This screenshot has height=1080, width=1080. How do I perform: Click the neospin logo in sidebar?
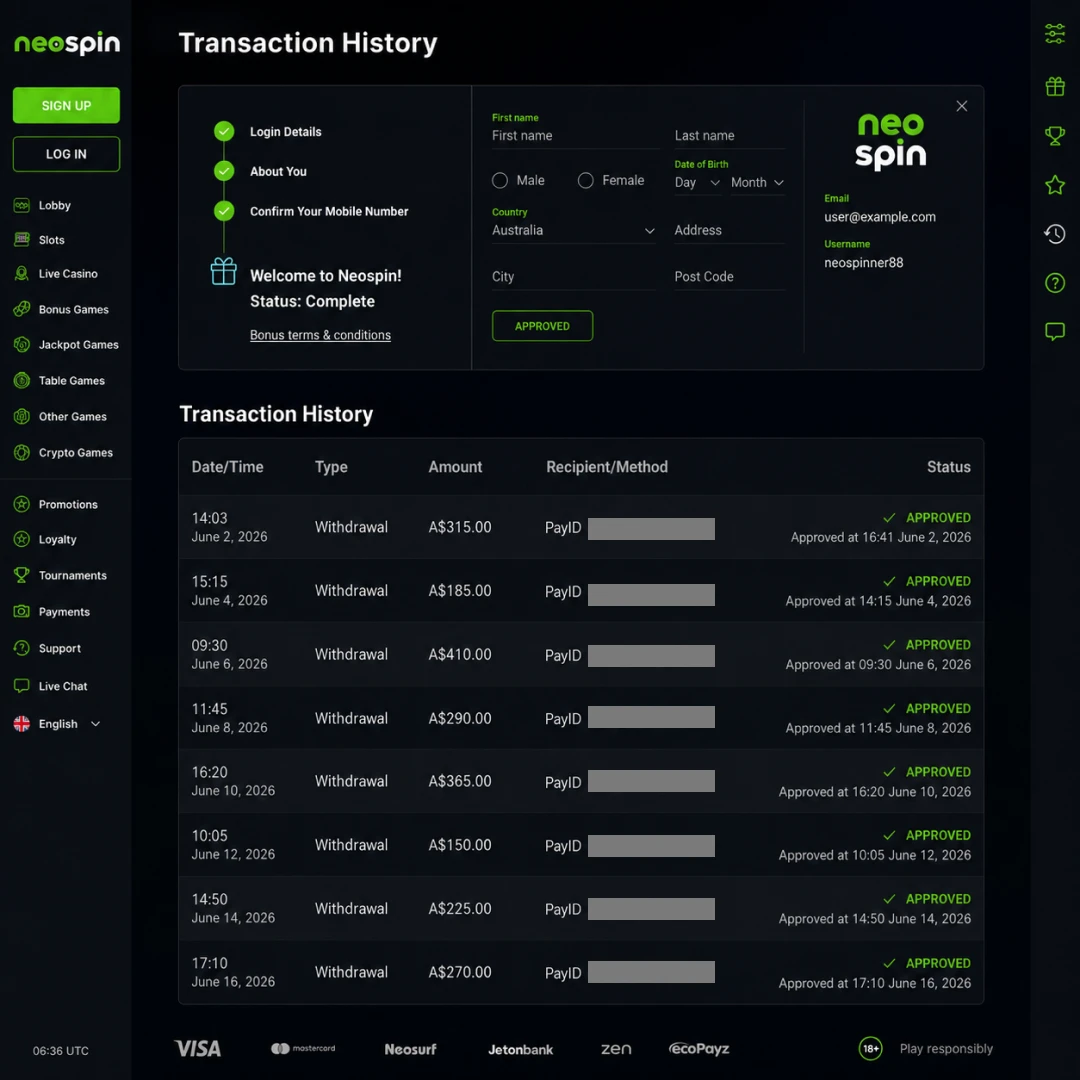point(67,43)
